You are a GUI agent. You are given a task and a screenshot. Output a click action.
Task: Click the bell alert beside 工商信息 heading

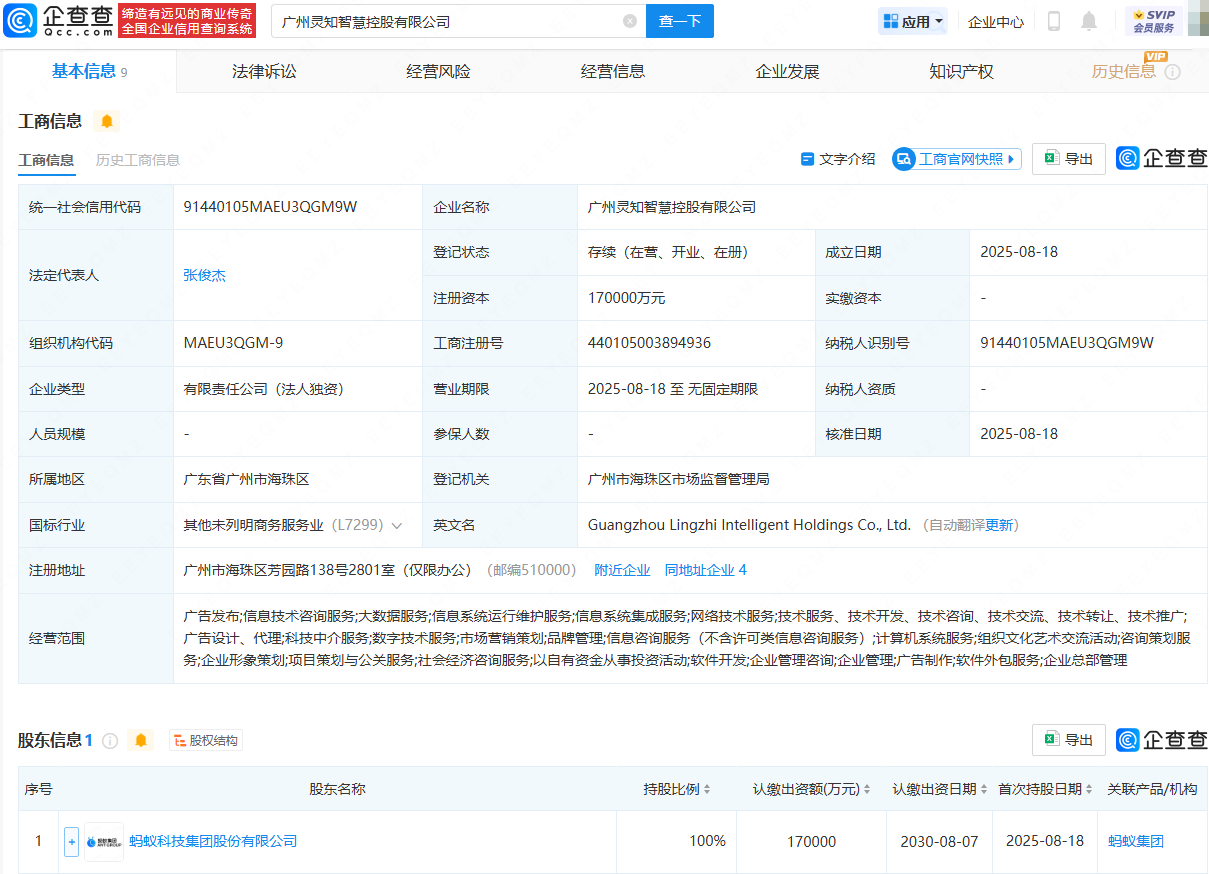107,121
